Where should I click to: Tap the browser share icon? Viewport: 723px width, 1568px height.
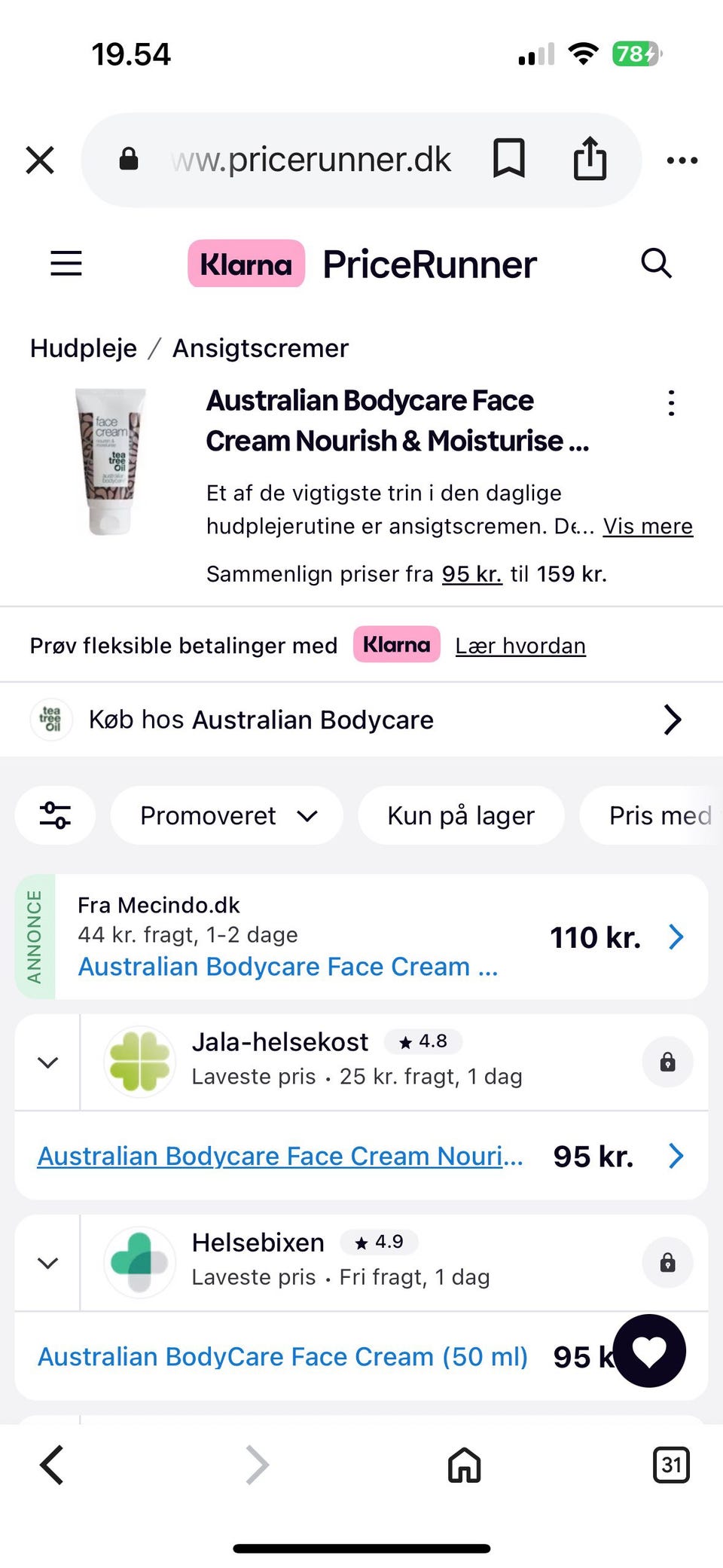coord(590,159)
